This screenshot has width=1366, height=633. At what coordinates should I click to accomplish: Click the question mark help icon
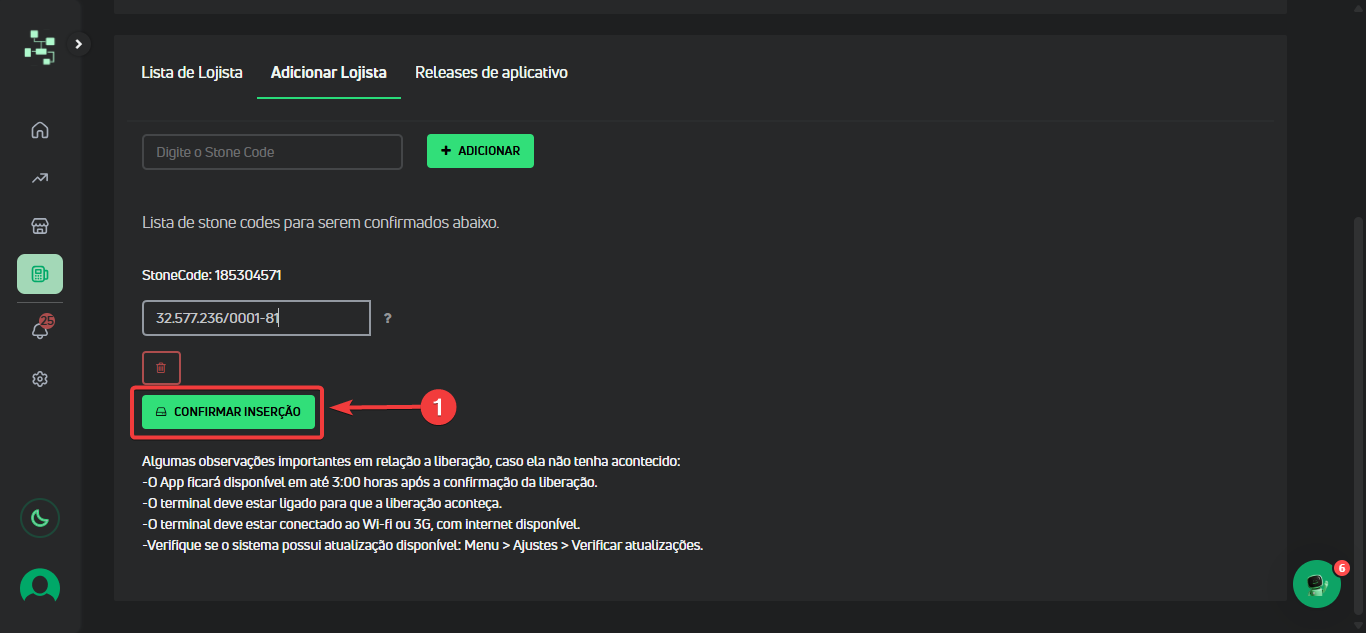coord(388,318)
